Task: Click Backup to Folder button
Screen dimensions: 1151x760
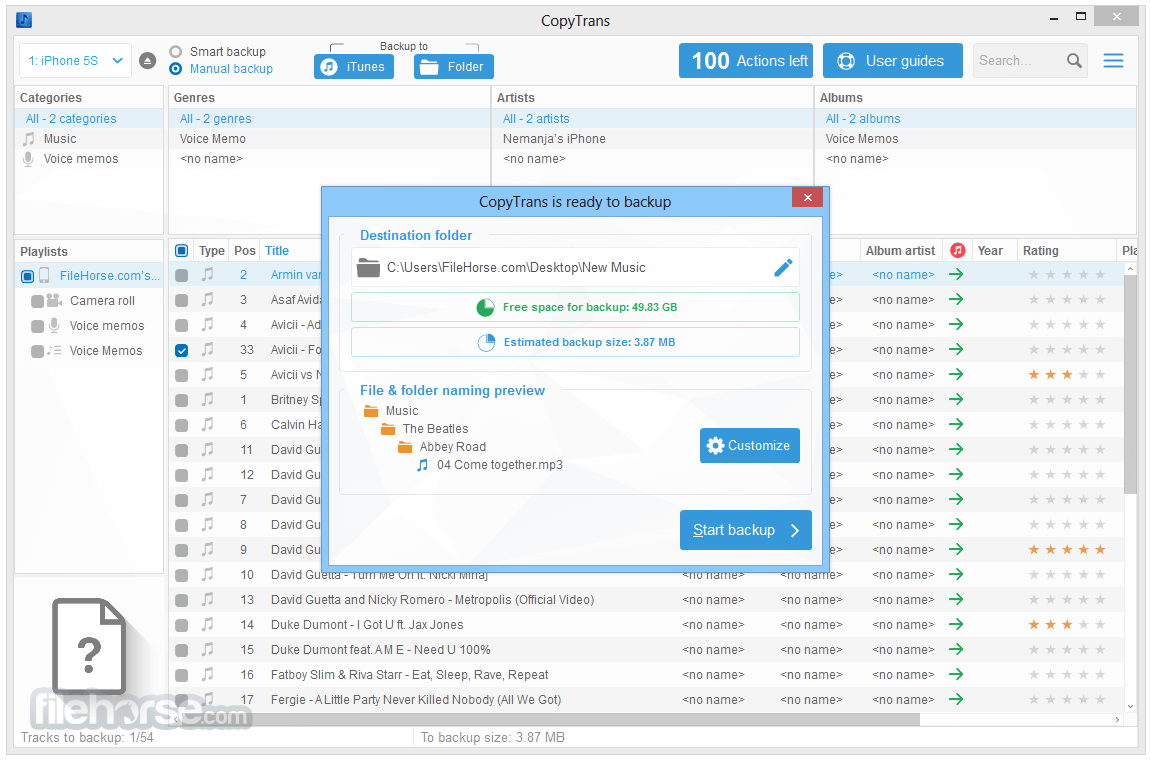Action: click(x=454, y=67)
